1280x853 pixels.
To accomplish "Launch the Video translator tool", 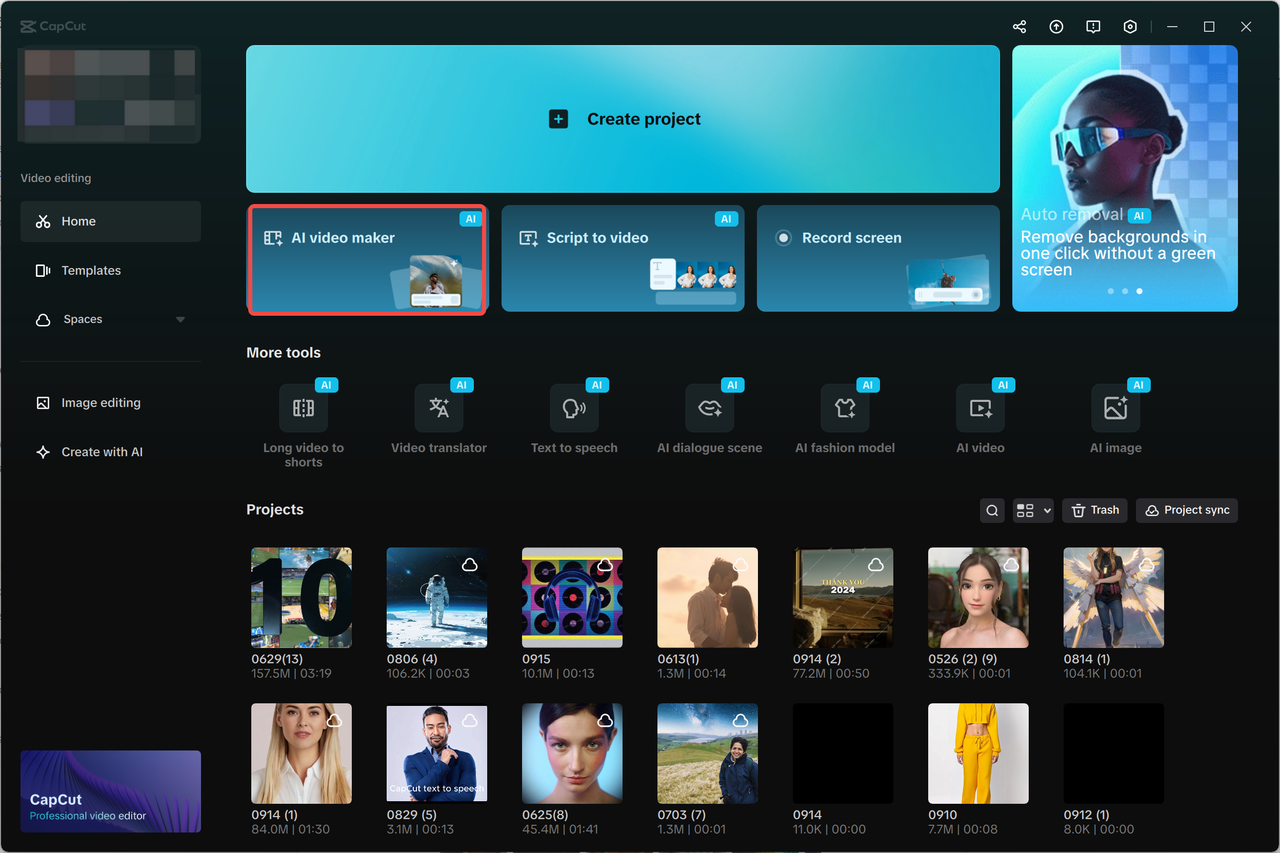I will pos(439,408).
